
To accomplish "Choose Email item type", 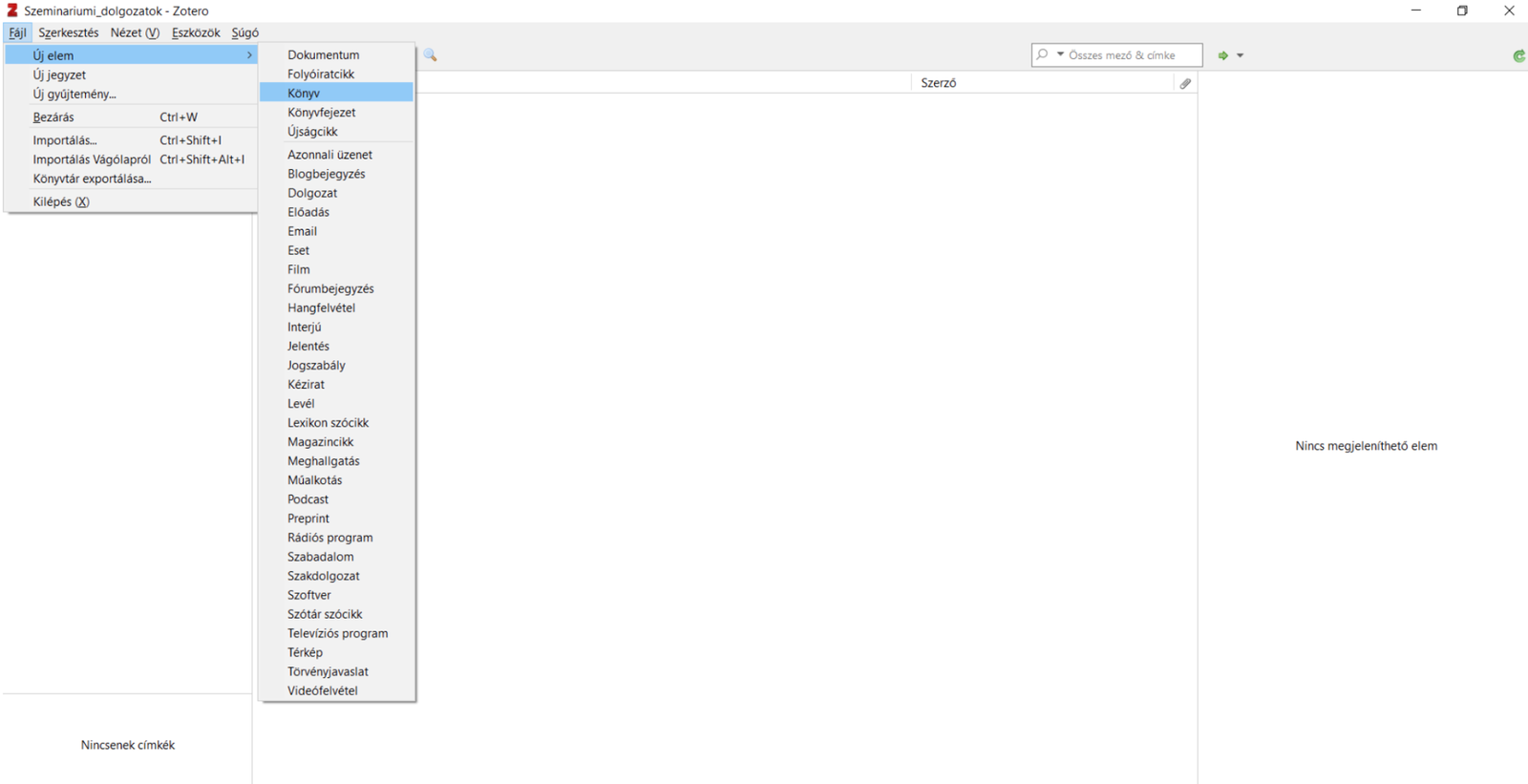I will pyautogui.click(x=336, y=230).
